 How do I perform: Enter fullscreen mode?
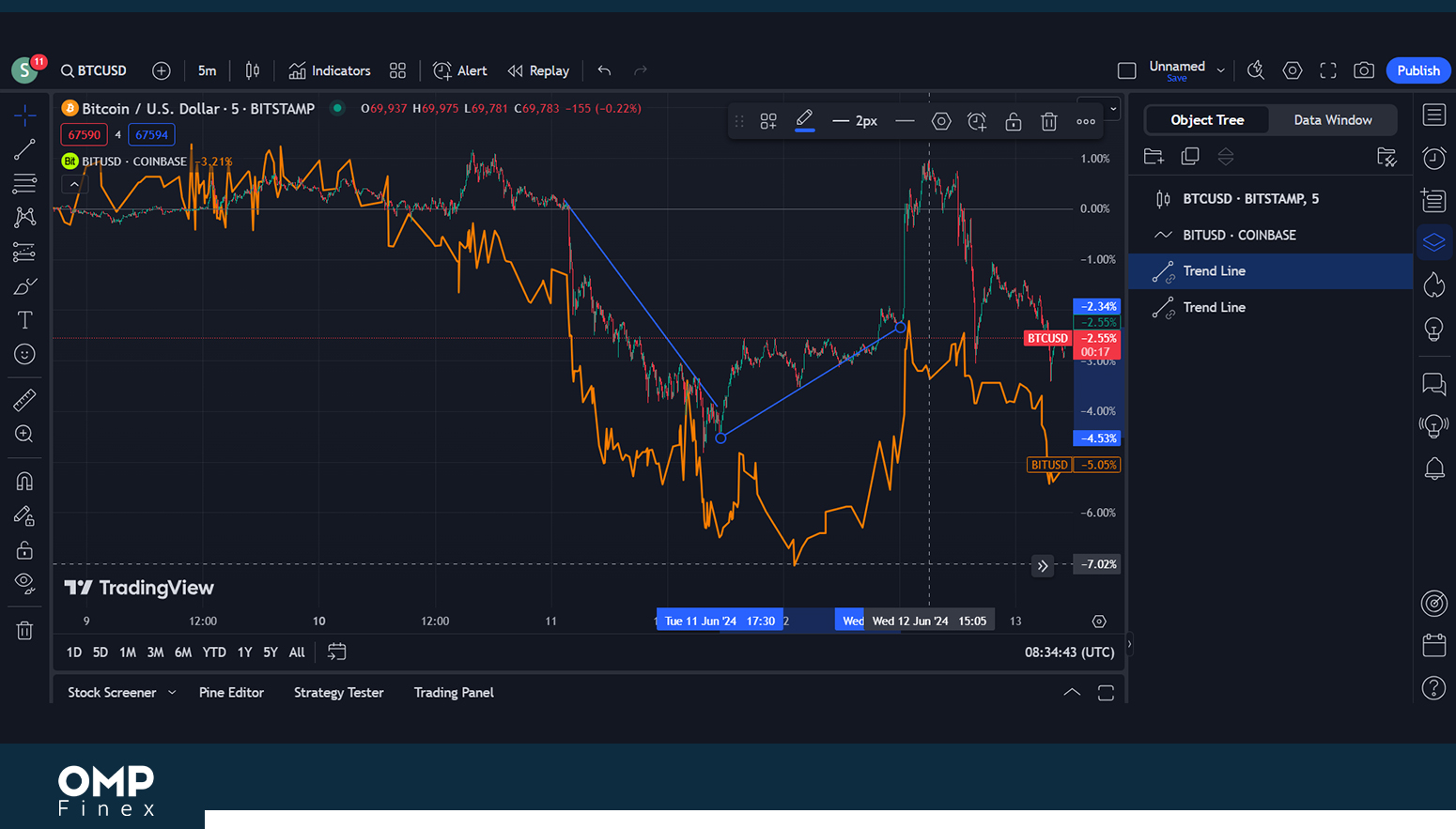click(x=1328, y=70)
